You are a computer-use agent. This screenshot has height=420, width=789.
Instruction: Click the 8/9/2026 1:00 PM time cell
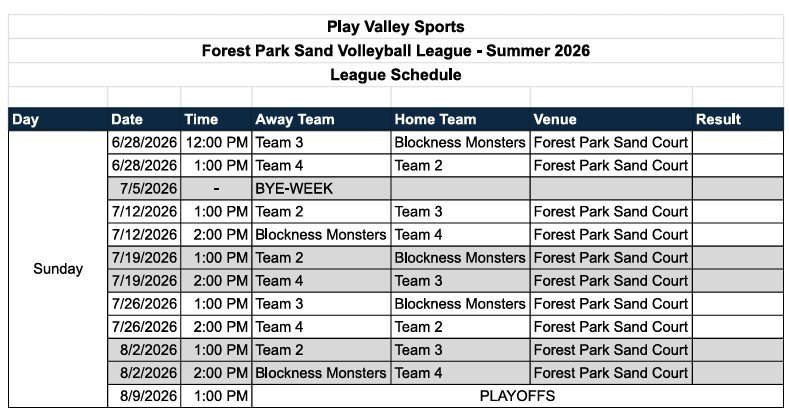(216, 396)
